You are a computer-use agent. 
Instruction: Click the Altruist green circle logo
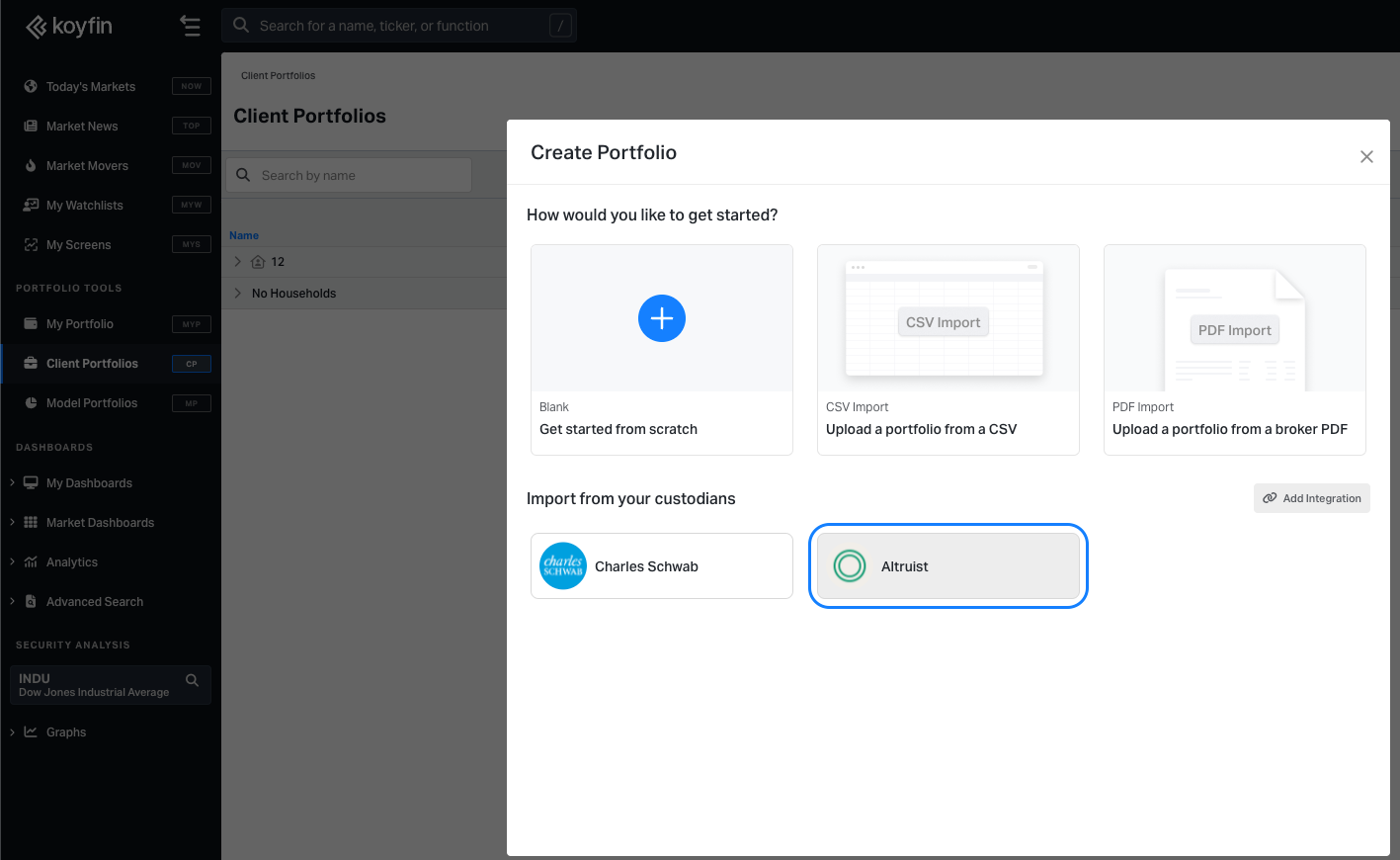pos(850,566)
